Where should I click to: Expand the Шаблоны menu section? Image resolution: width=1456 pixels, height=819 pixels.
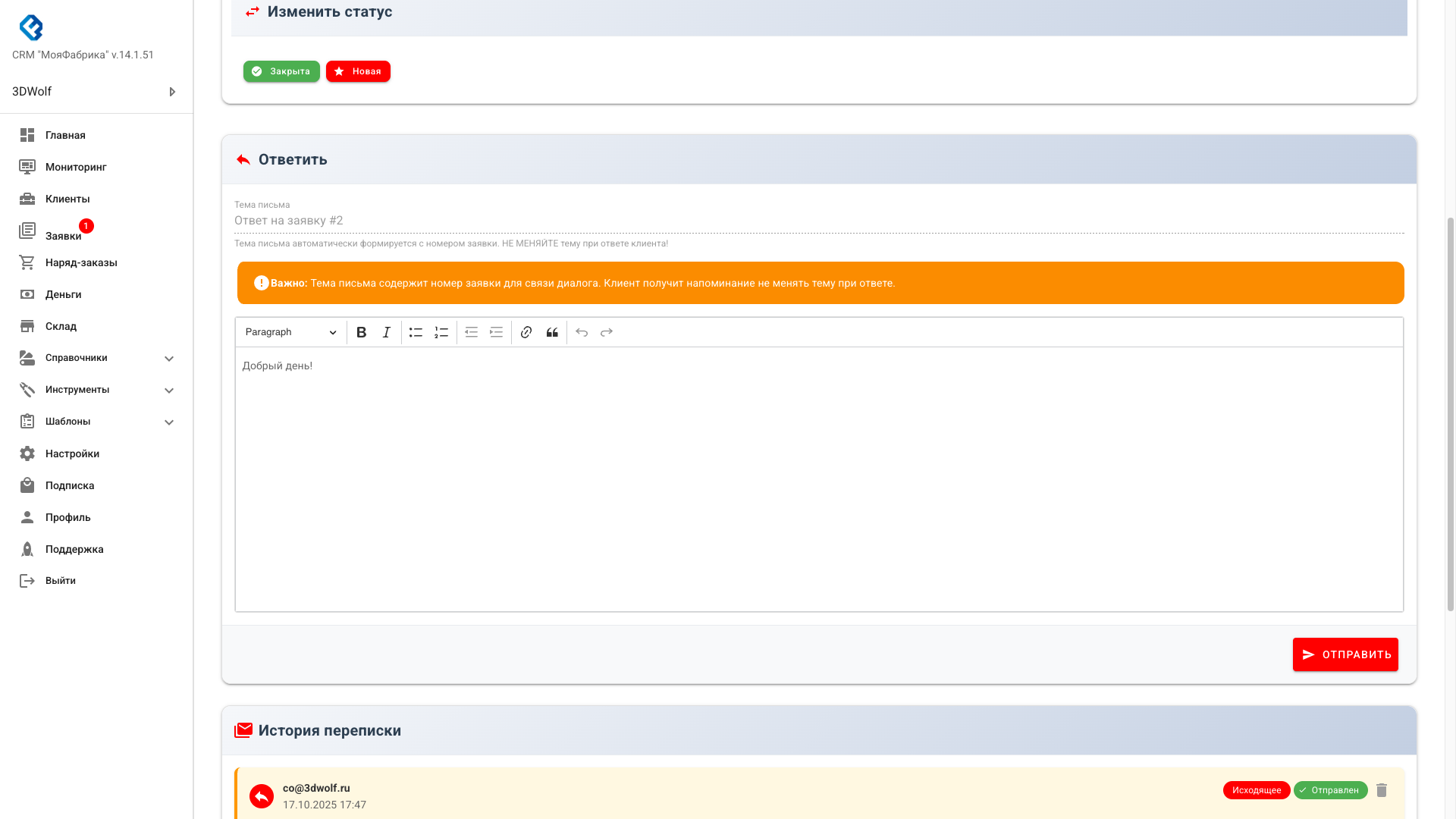tap(169, 422)
